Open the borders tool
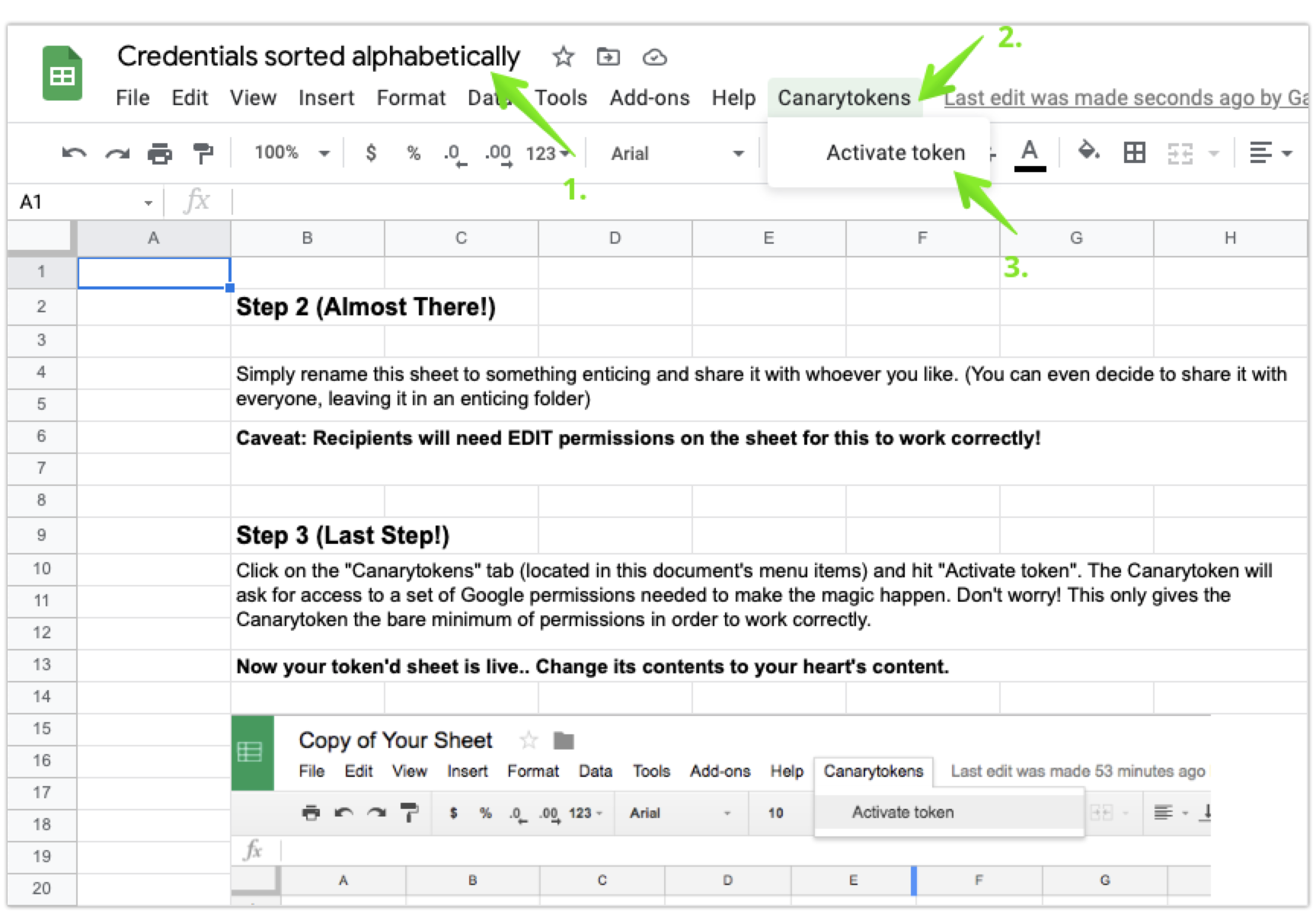 coord(1135,153)
